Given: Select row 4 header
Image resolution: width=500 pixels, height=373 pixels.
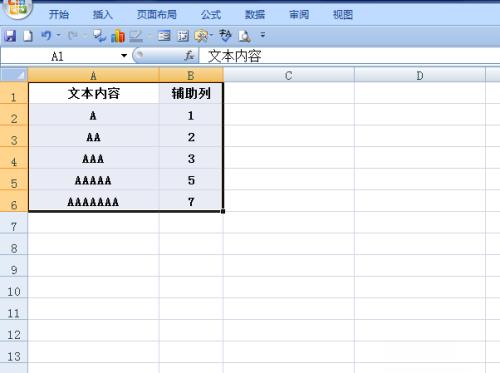Looking at the screenshot, I should 14,158.
